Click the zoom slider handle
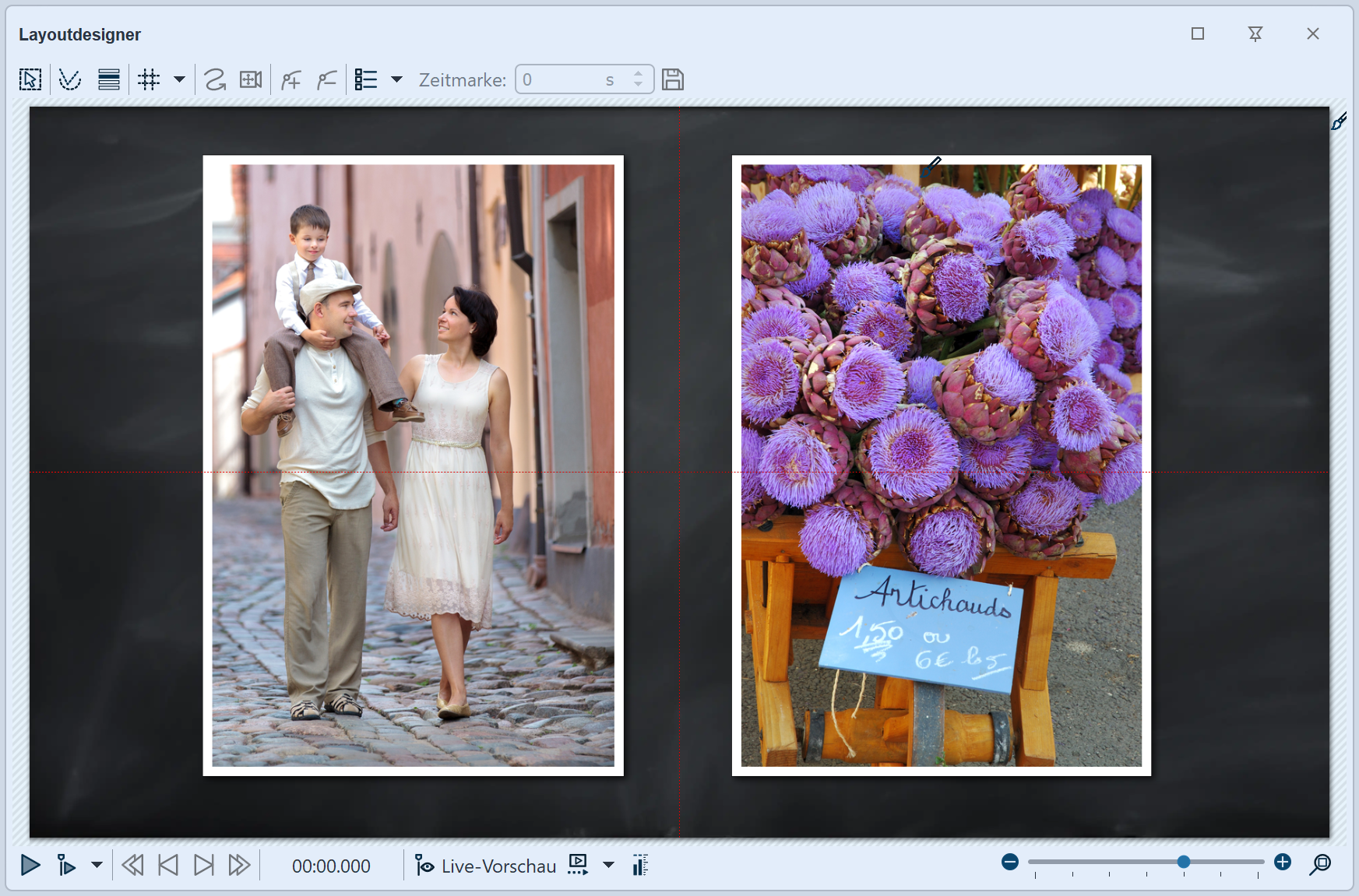1359x896 pixels. click(1183, 862)
